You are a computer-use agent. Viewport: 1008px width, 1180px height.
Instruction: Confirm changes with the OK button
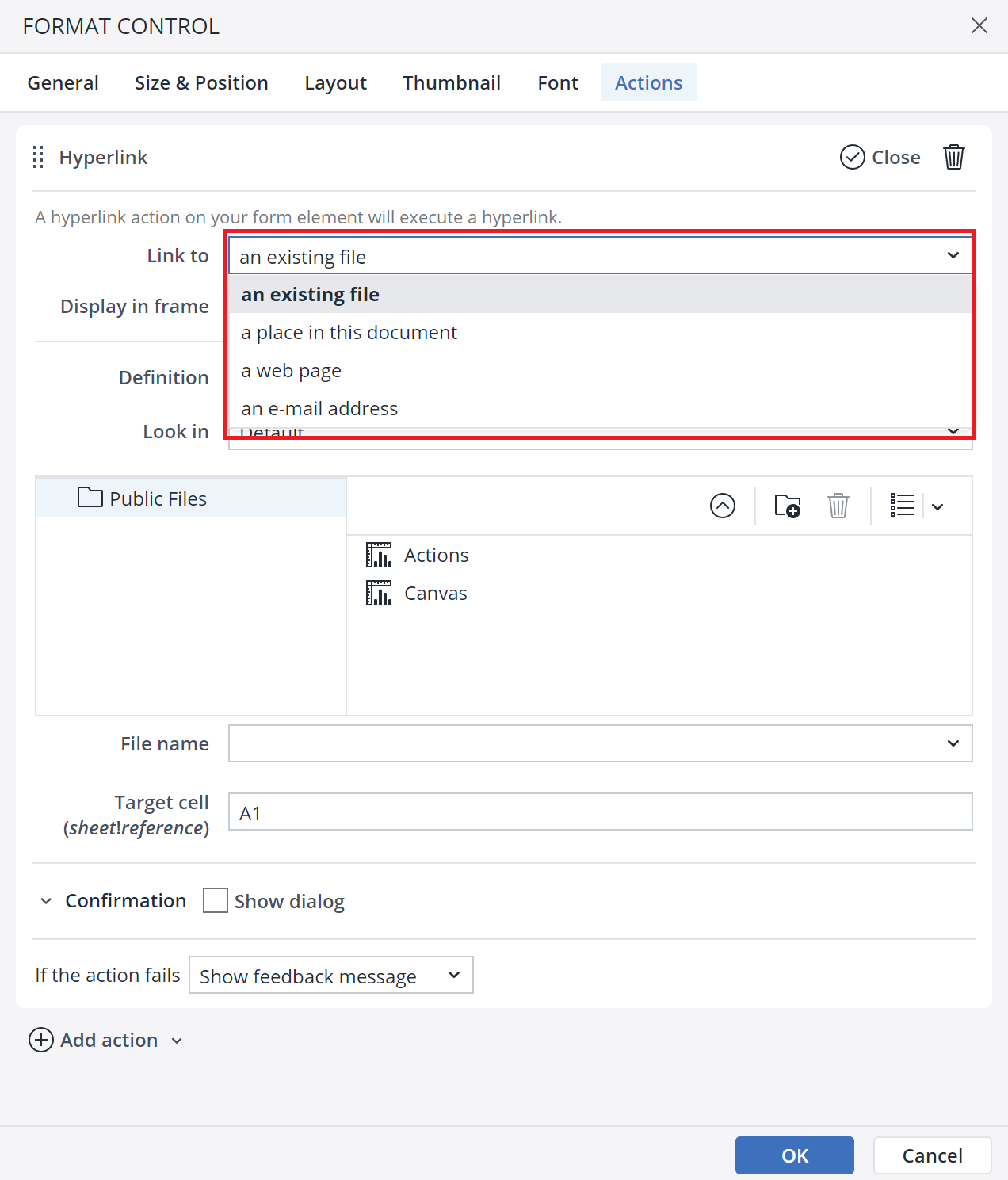click(794, 1155)
